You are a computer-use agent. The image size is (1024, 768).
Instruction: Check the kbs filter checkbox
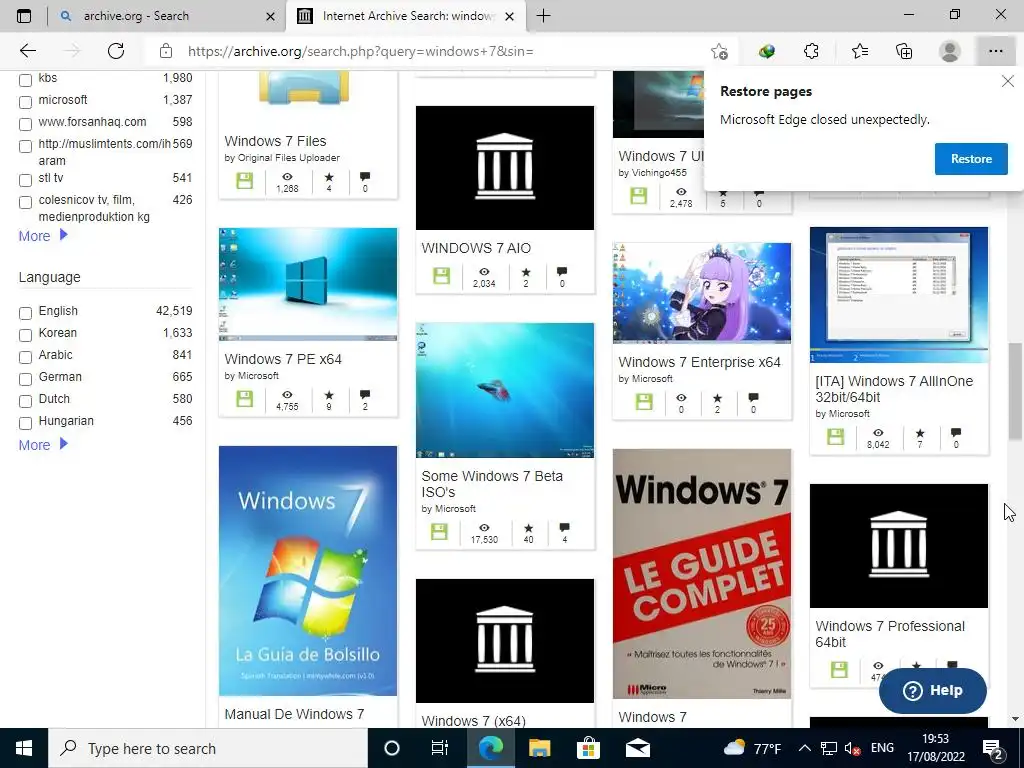click(x=25, y=80)
